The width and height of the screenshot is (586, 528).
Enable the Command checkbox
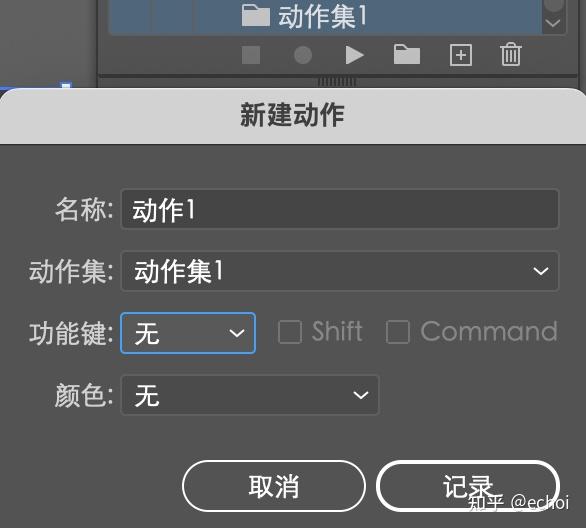click(398, 332)
